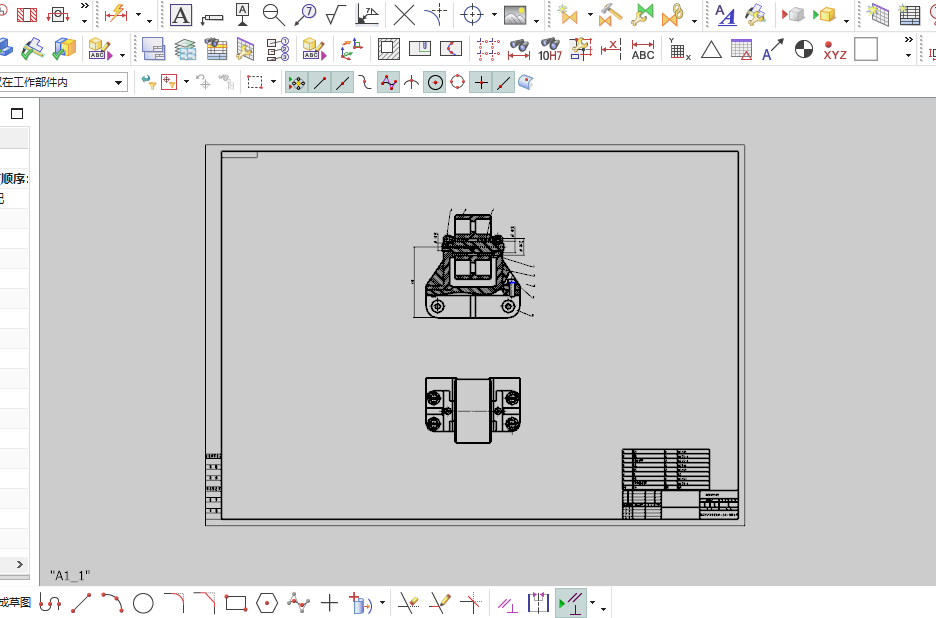Viewport: 936px width, 618px height.
Task: Choose the Rectangle sketch tool
Action: (236, 603)
